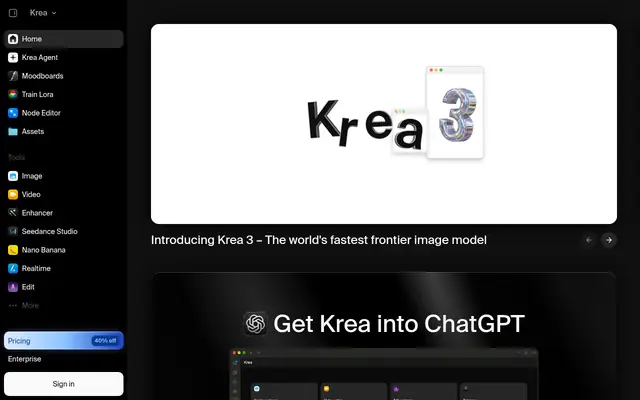Click the ChatGPT logo icon
The height and width of the screenshot is (400, 640).
(x=256, y=324)
